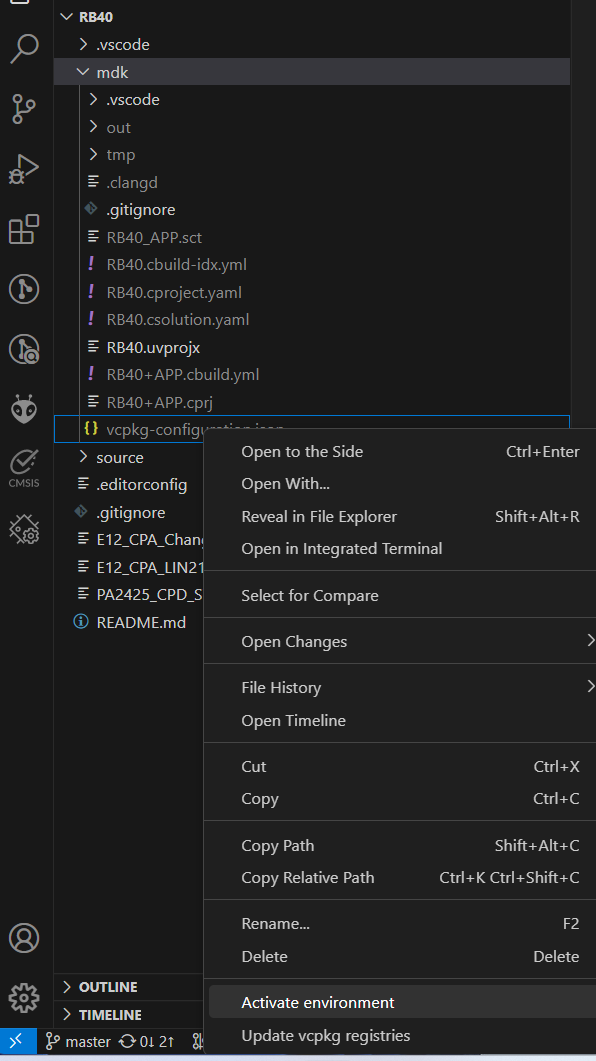This screenshot has height=1061, width=596.
Task: Open the Git Graph sidebar view
Action: (24, 289)
